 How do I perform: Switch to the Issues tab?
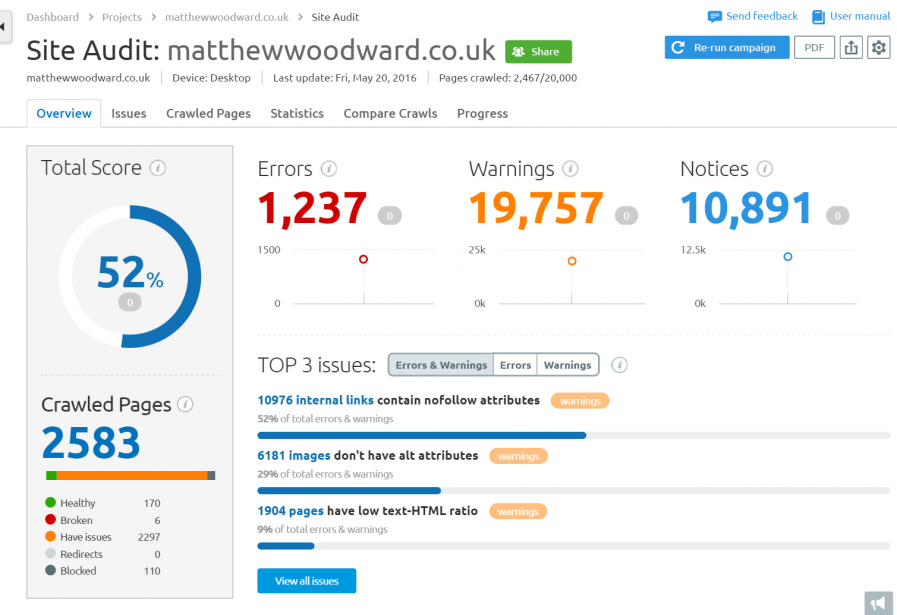click(x=129, y=113)
